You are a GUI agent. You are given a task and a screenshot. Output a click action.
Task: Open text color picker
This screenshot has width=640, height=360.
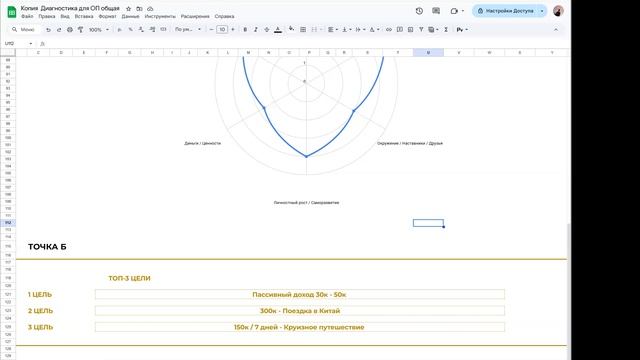(278, 29)
